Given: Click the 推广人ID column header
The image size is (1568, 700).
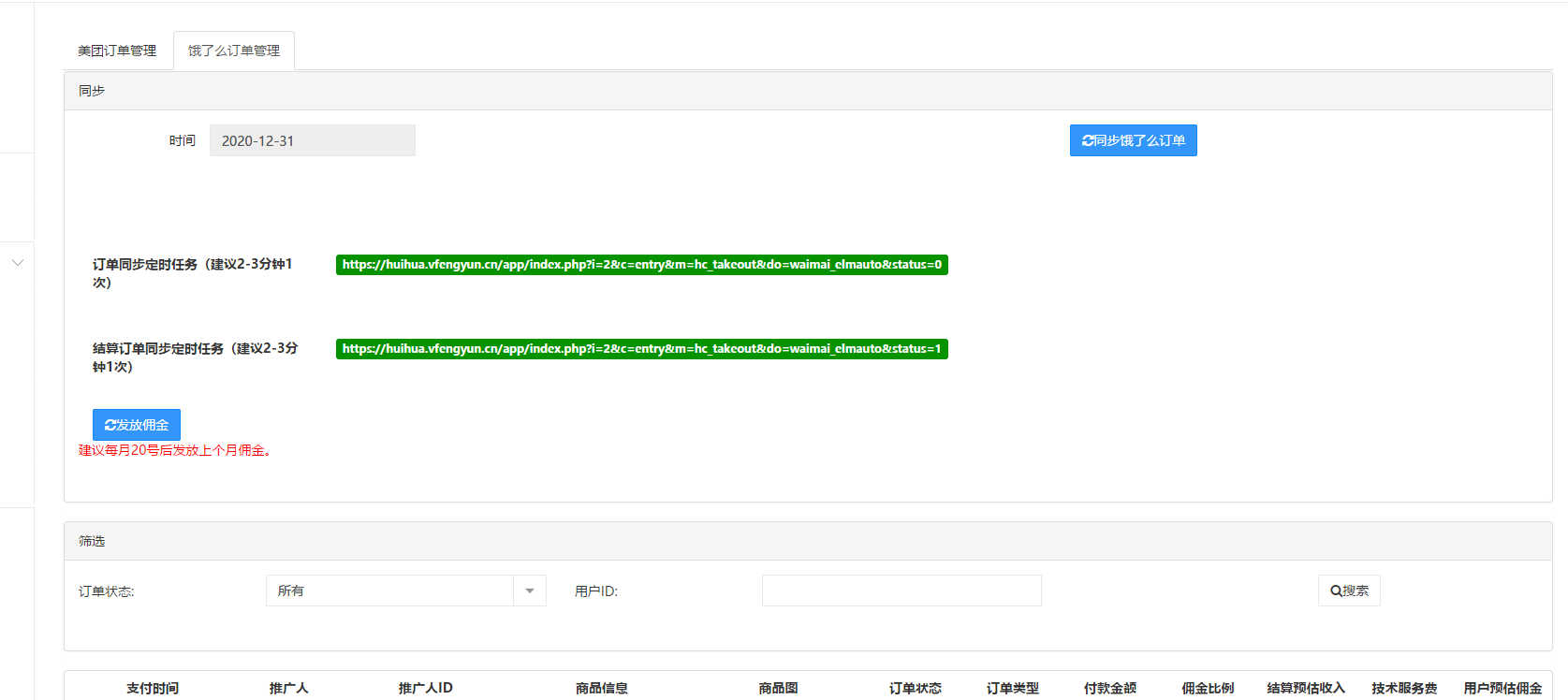Looking at the screenshot, I should point(426,688).
